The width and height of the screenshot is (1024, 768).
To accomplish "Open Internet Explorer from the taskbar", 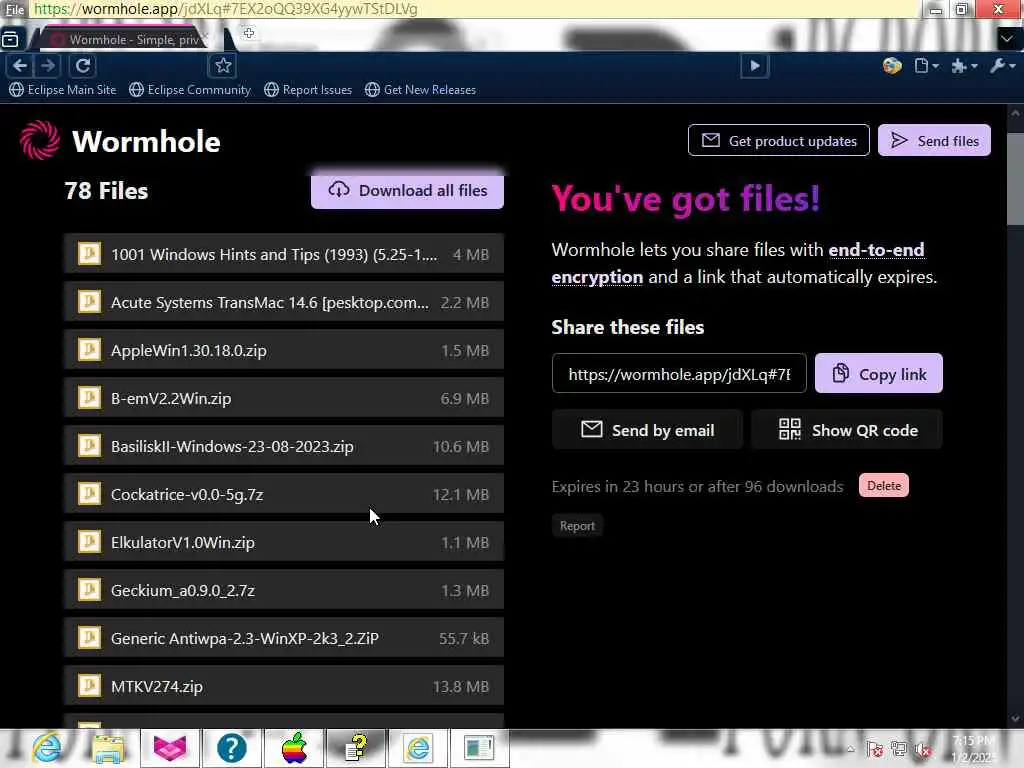I will (x=47, y=748).
